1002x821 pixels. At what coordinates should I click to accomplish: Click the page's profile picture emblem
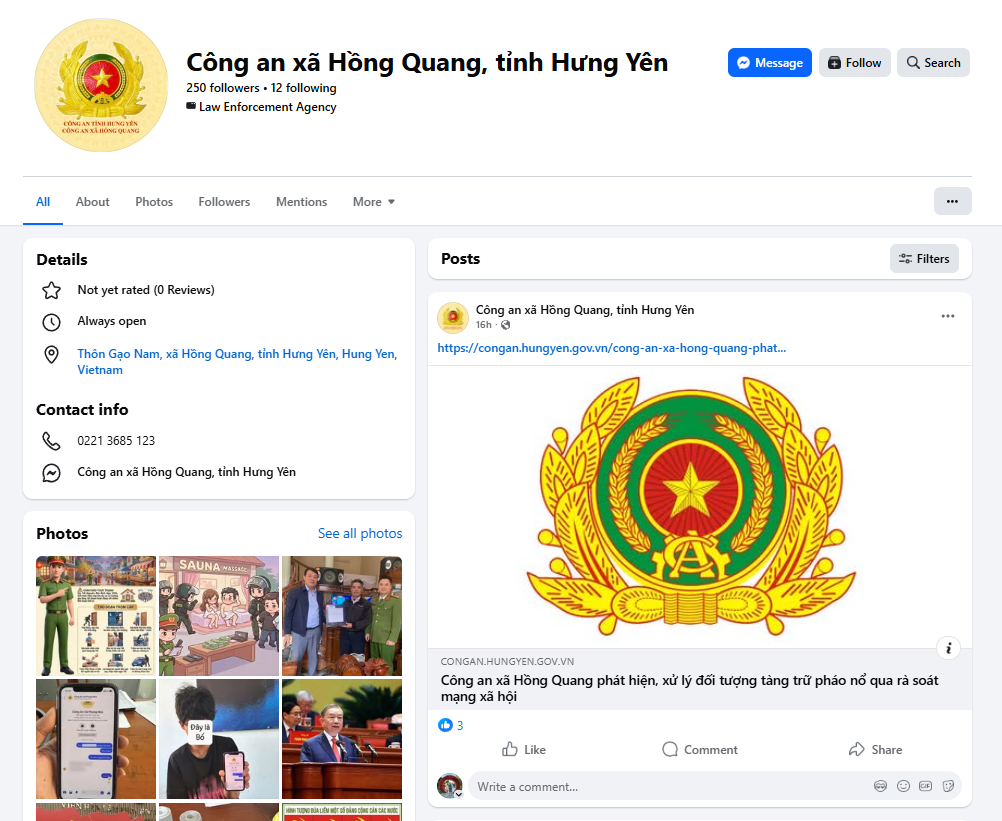101,85
